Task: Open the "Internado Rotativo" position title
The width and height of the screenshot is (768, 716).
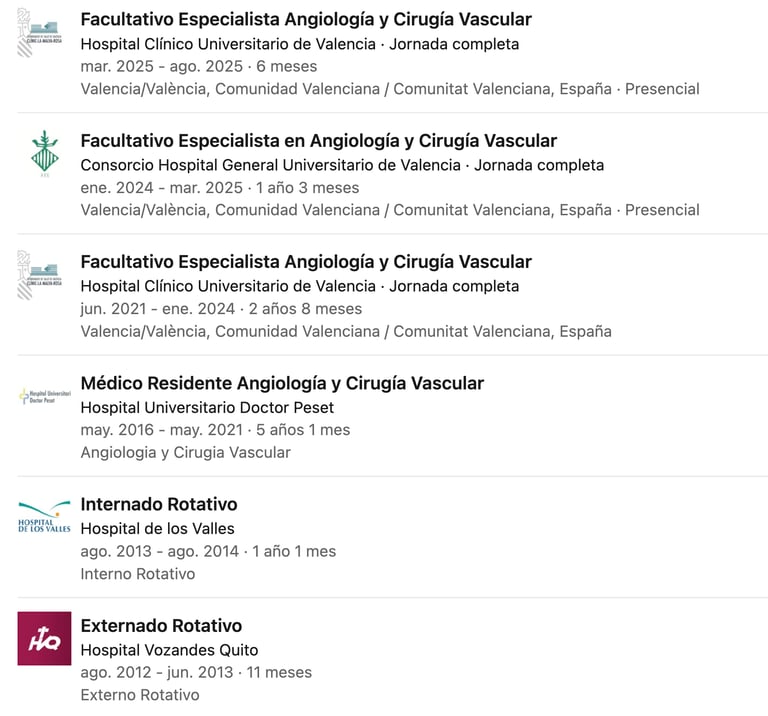Action: coord(159,504)
